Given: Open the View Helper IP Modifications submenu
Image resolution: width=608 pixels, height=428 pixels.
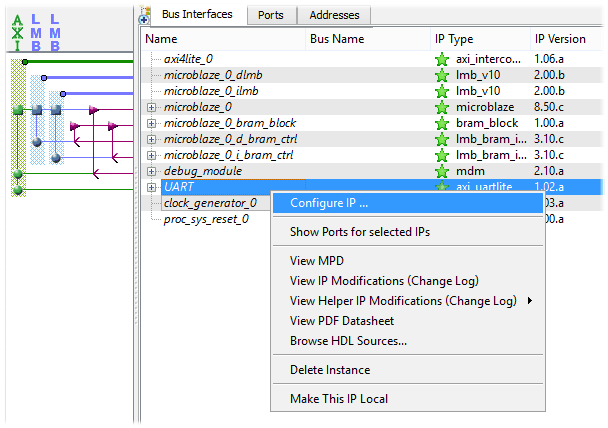Looking at the screenshot, I should click(411, 301).
